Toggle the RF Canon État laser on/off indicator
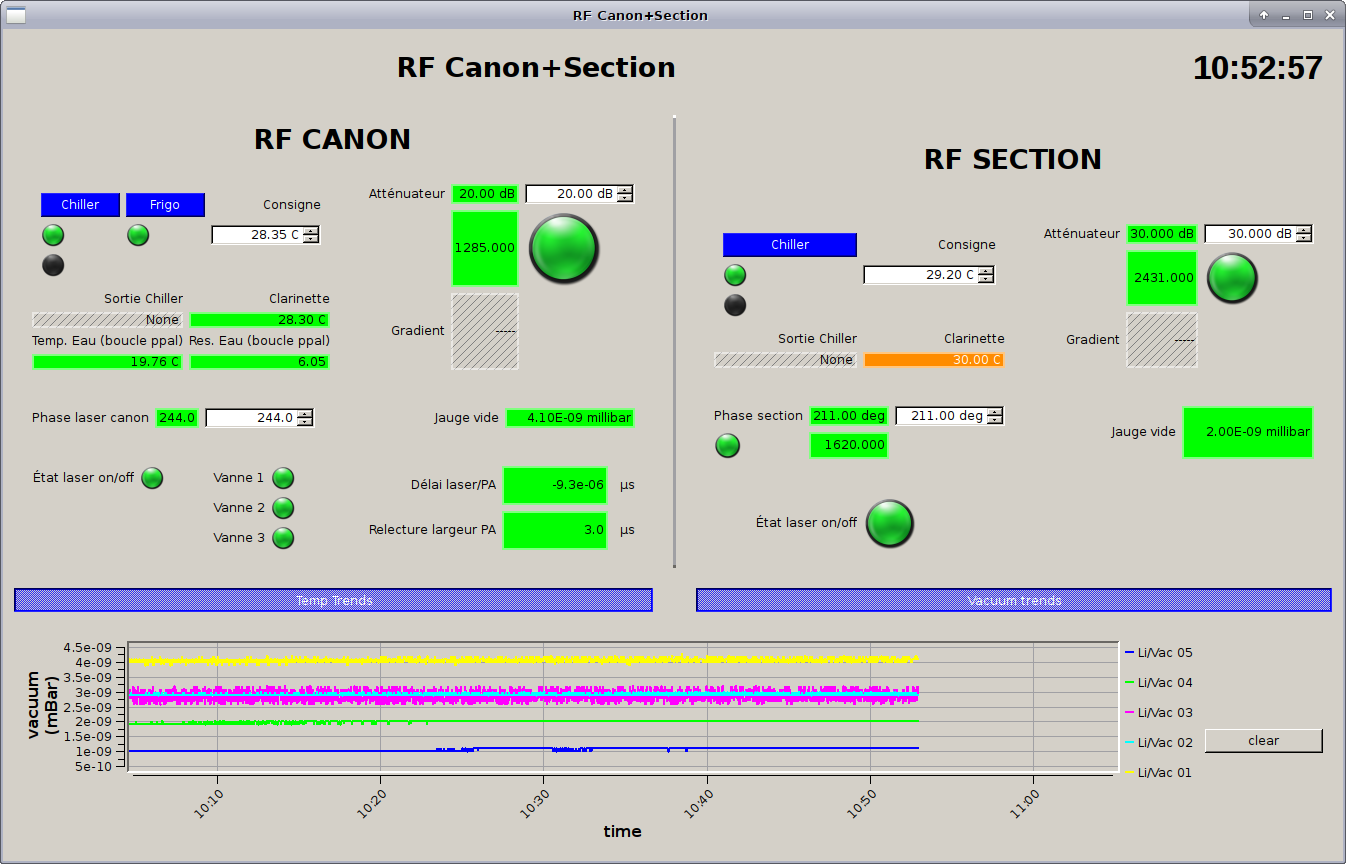 [x=152, y=478]
